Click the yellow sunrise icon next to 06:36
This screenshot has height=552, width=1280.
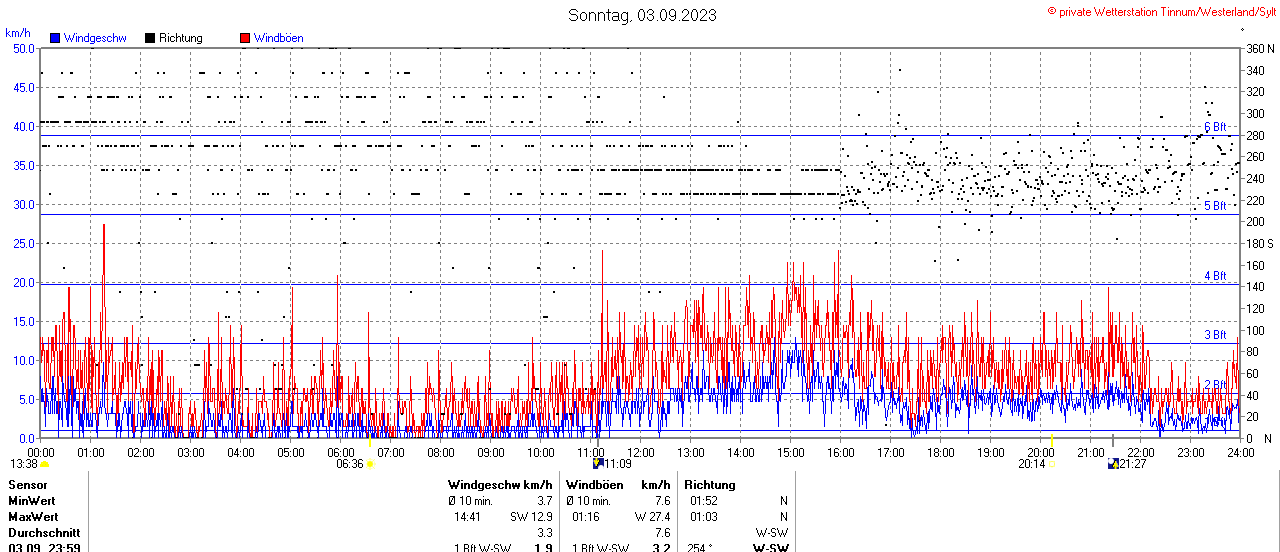click(371, 464)
